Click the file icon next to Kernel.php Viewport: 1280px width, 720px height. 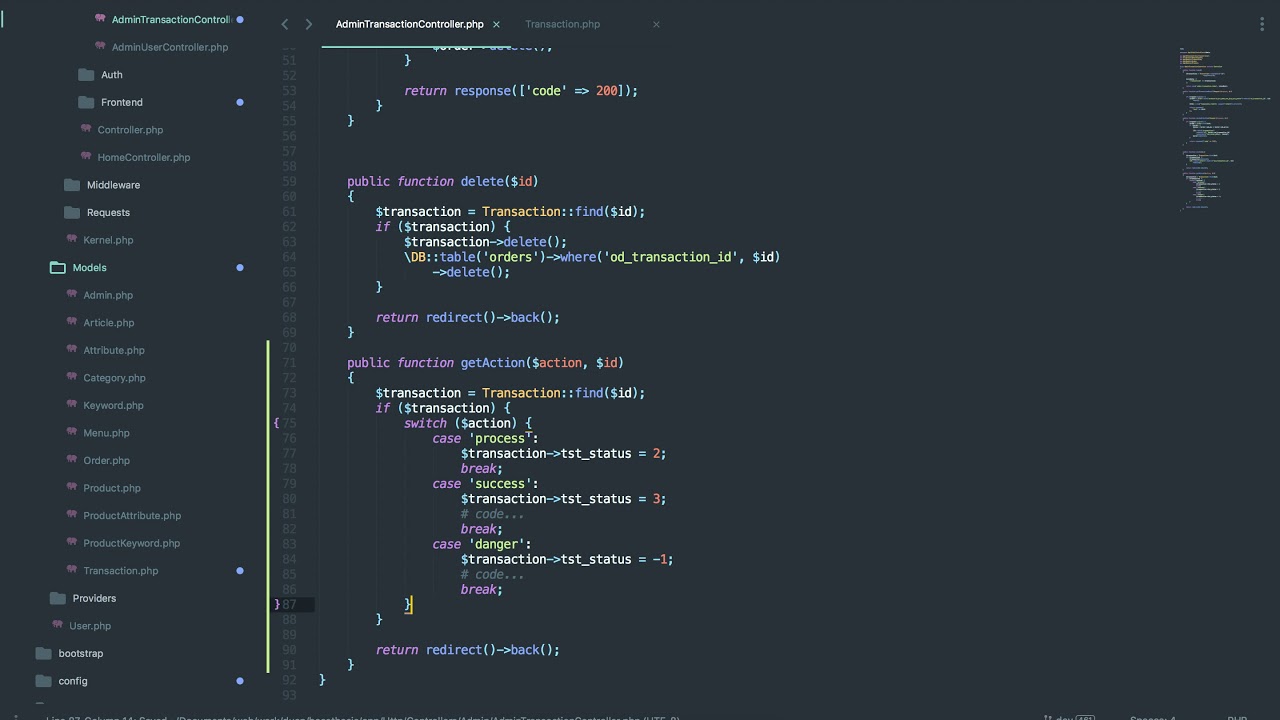coord(73,239)
